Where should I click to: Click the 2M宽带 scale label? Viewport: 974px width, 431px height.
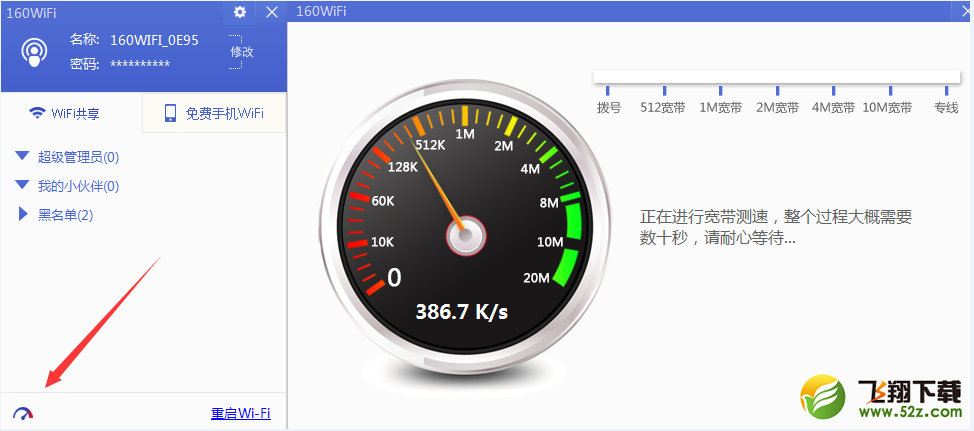(777, 107)
